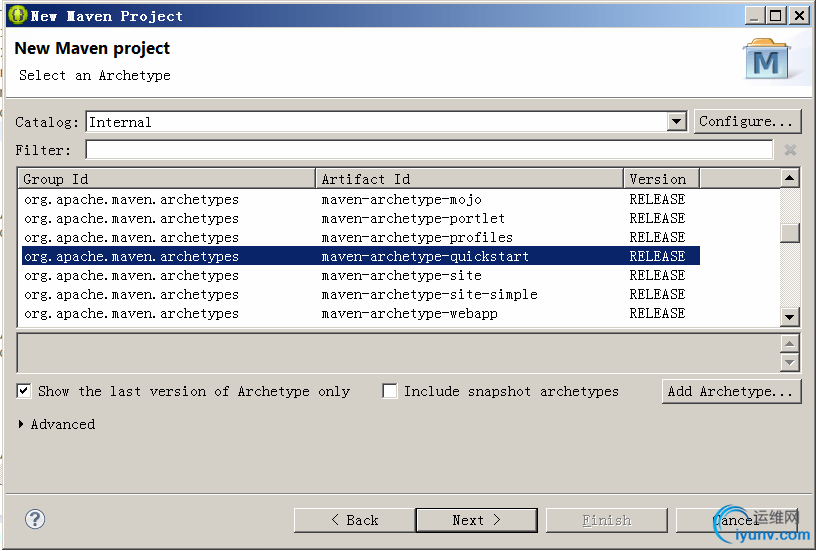Viewport: 816px width, 551px height.
Task: Toggle Show the last version of Archetype only
Action: pyautogui.click(x=24, y=391)
